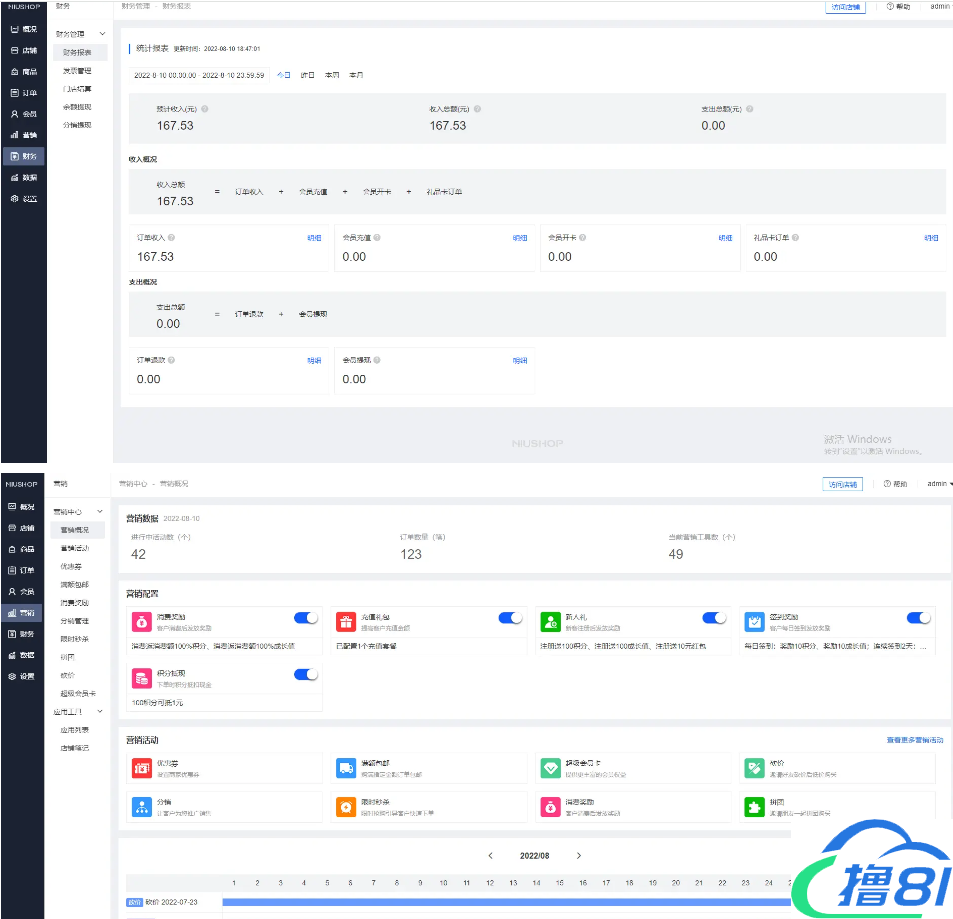Click the 新人礼 green user icon
Viewport: 953px width, 919px height.
click(x=550, y=622)
